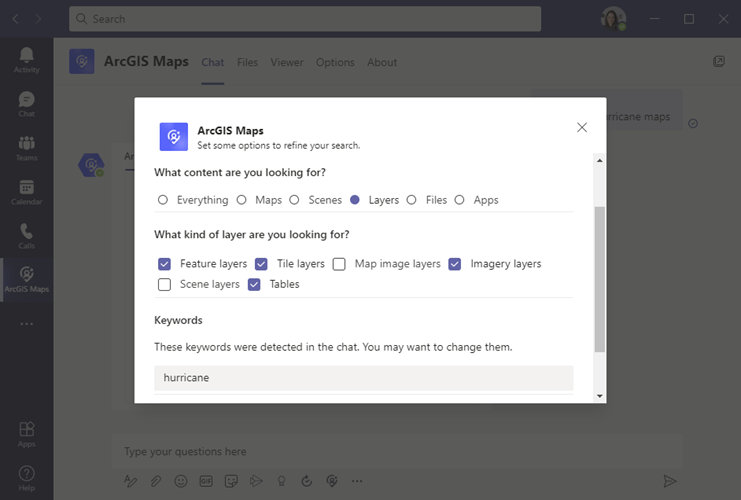Switch to the Options tab

(x=335, y=62)
